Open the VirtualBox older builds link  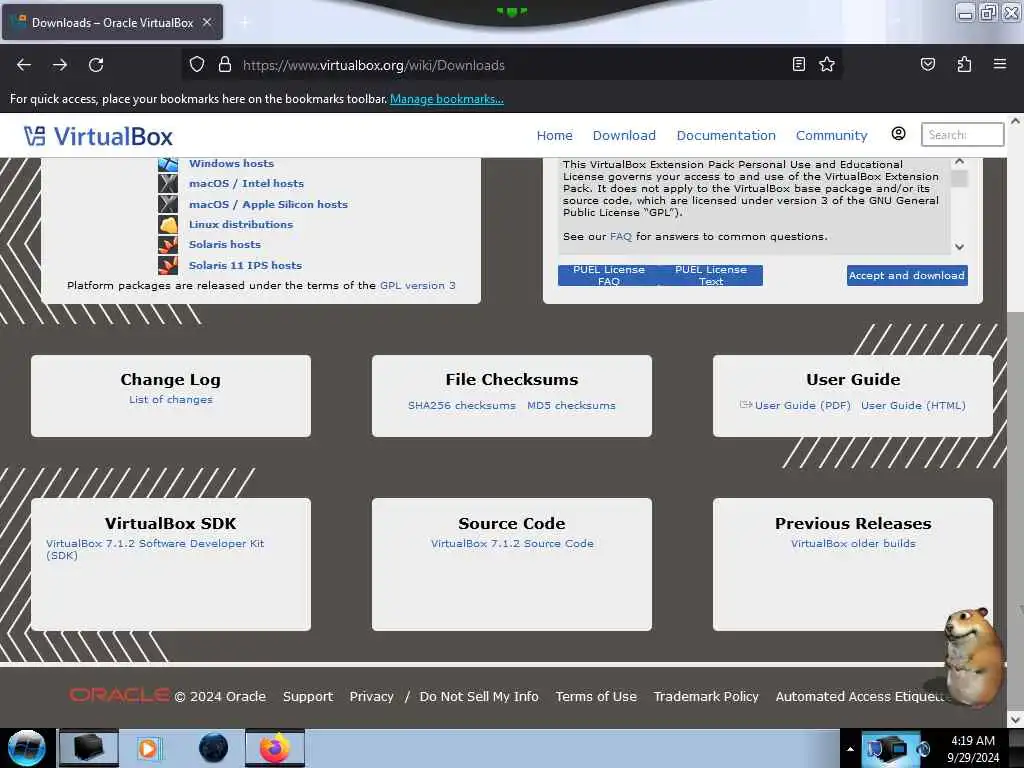point(853,543)
